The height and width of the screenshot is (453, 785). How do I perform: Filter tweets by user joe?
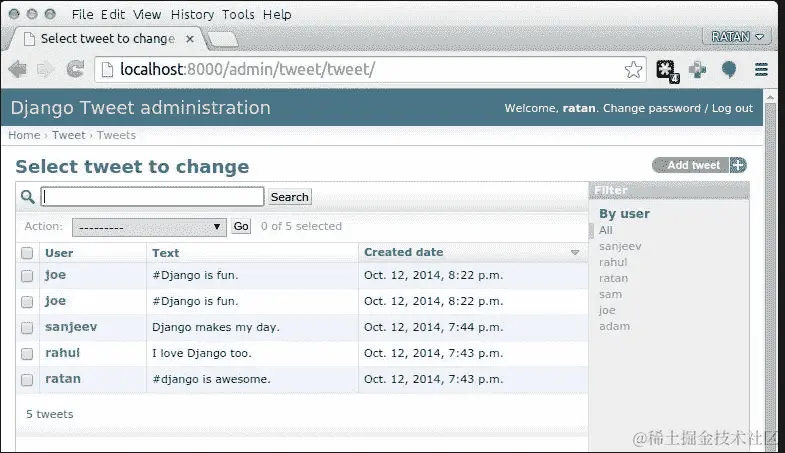[x=607, y=310]
